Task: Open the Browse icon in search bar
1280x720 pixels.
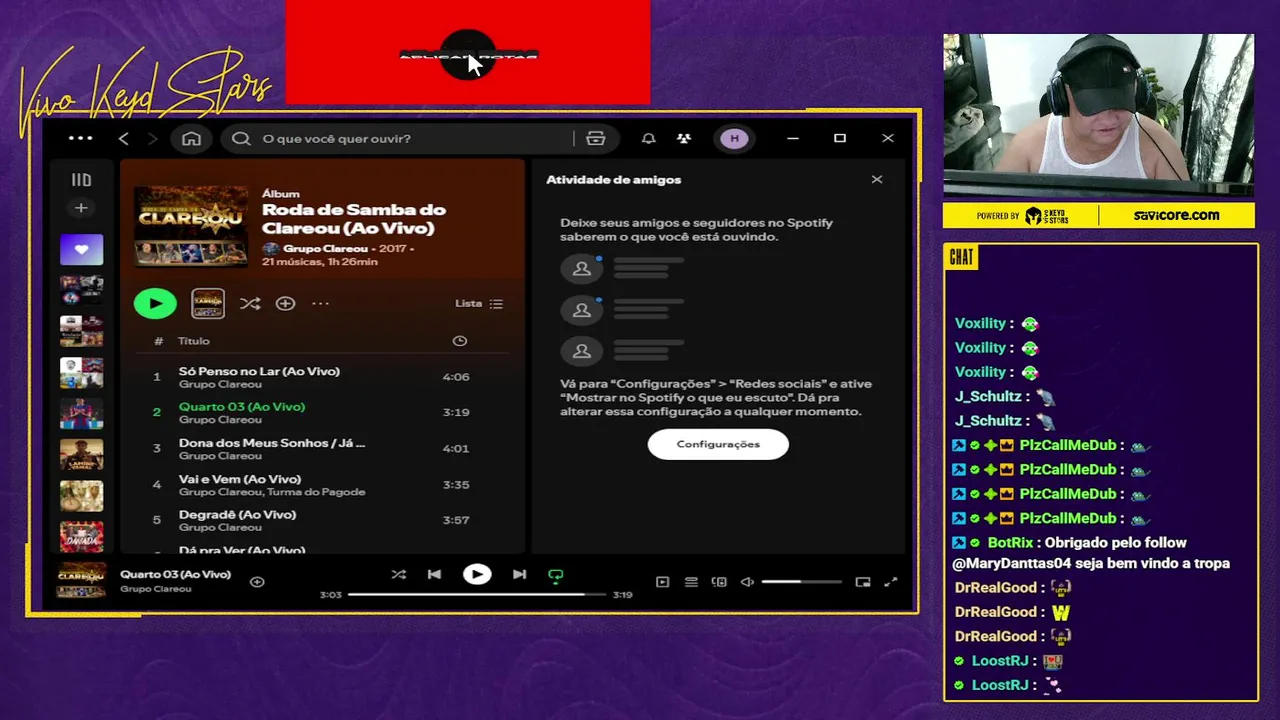Action: coord(596,138)
